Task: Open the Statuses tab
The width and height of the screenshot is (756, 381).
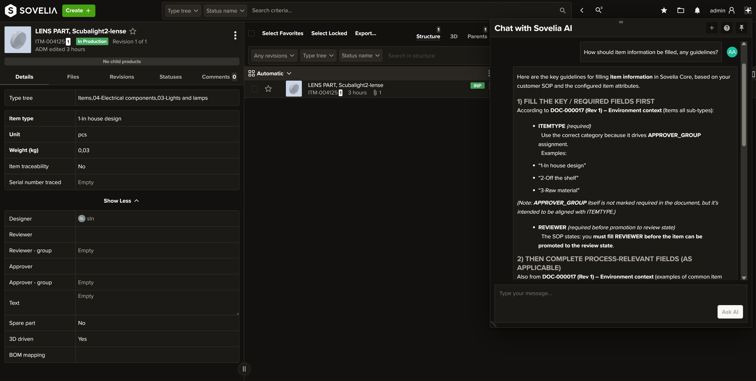Action: point(170,77)
